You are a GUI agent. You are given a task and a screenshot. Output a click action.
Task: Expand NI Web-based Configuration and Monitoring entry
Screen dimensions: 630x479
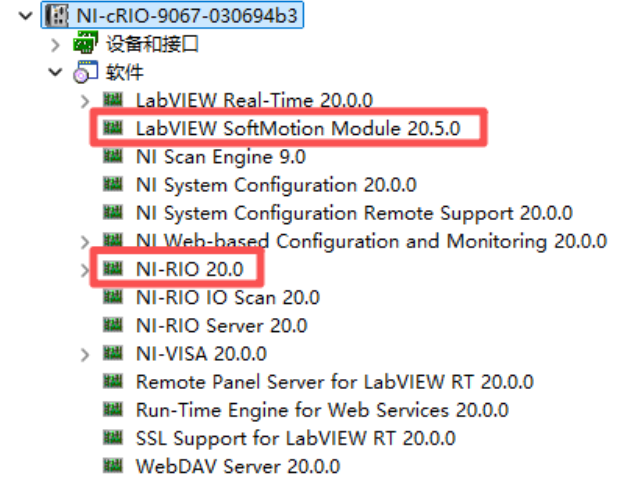84,242
